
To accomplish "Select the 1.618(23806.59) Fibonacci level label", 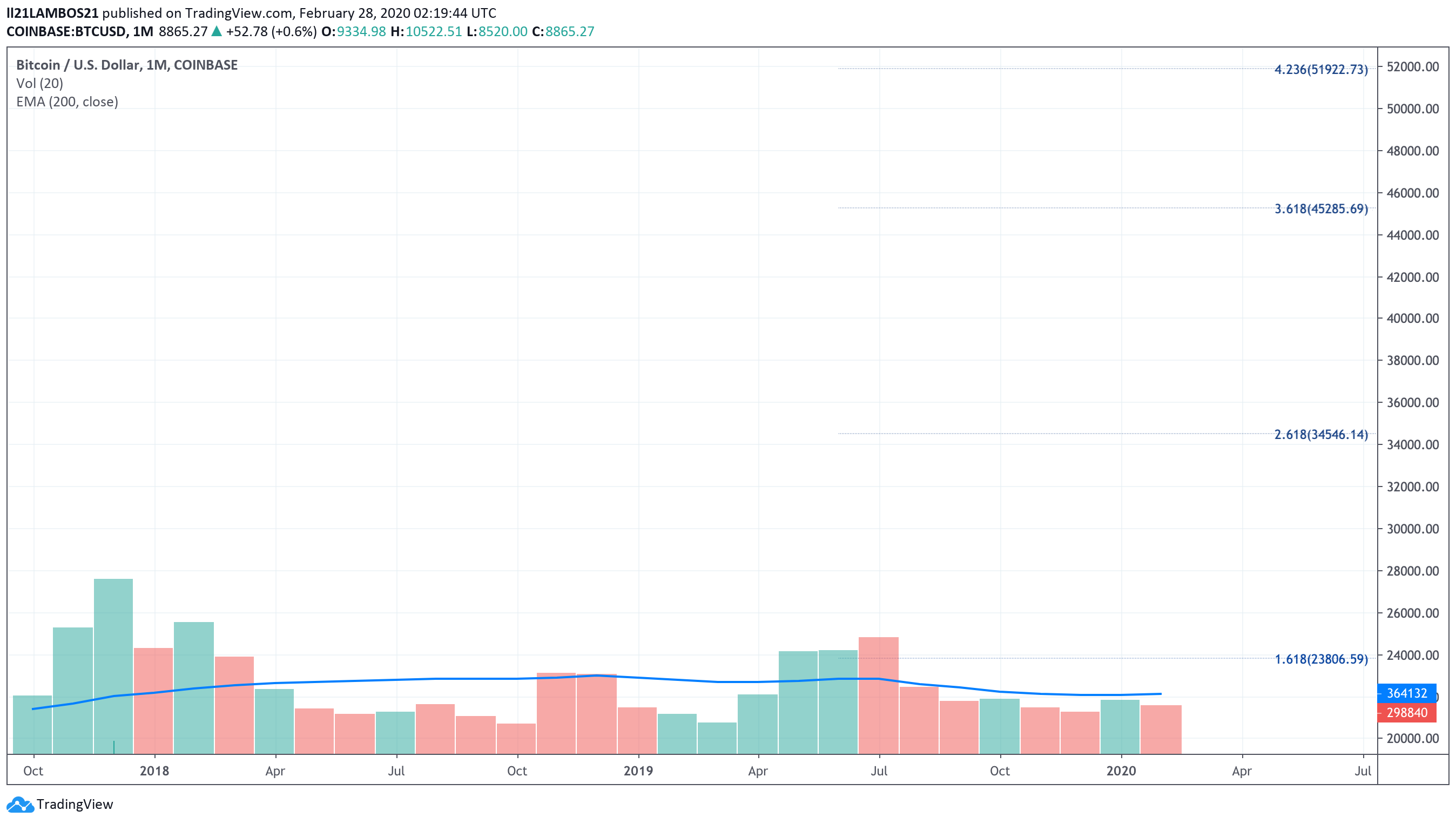I will (x=1321, y=659).
